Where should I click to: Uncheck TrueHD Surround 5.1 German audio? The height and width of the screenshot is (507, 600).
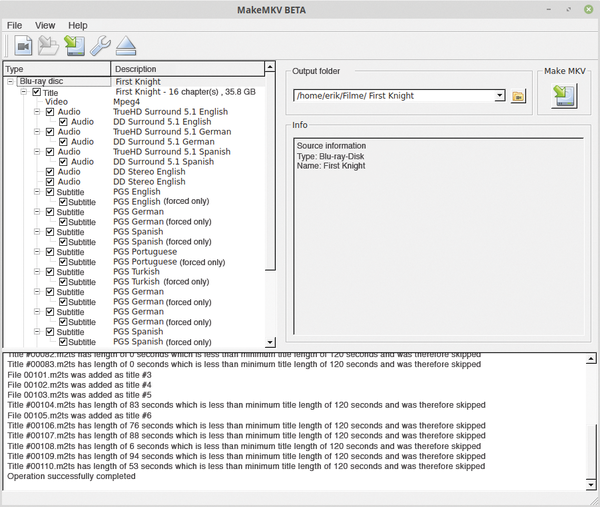(50, 132)
